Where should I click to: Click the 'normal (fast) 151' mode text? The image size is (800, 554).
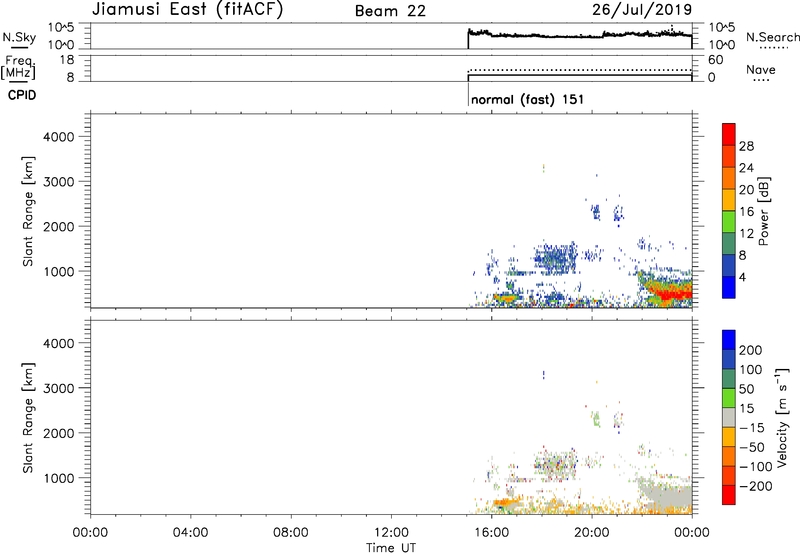click(x=528, y=99)
